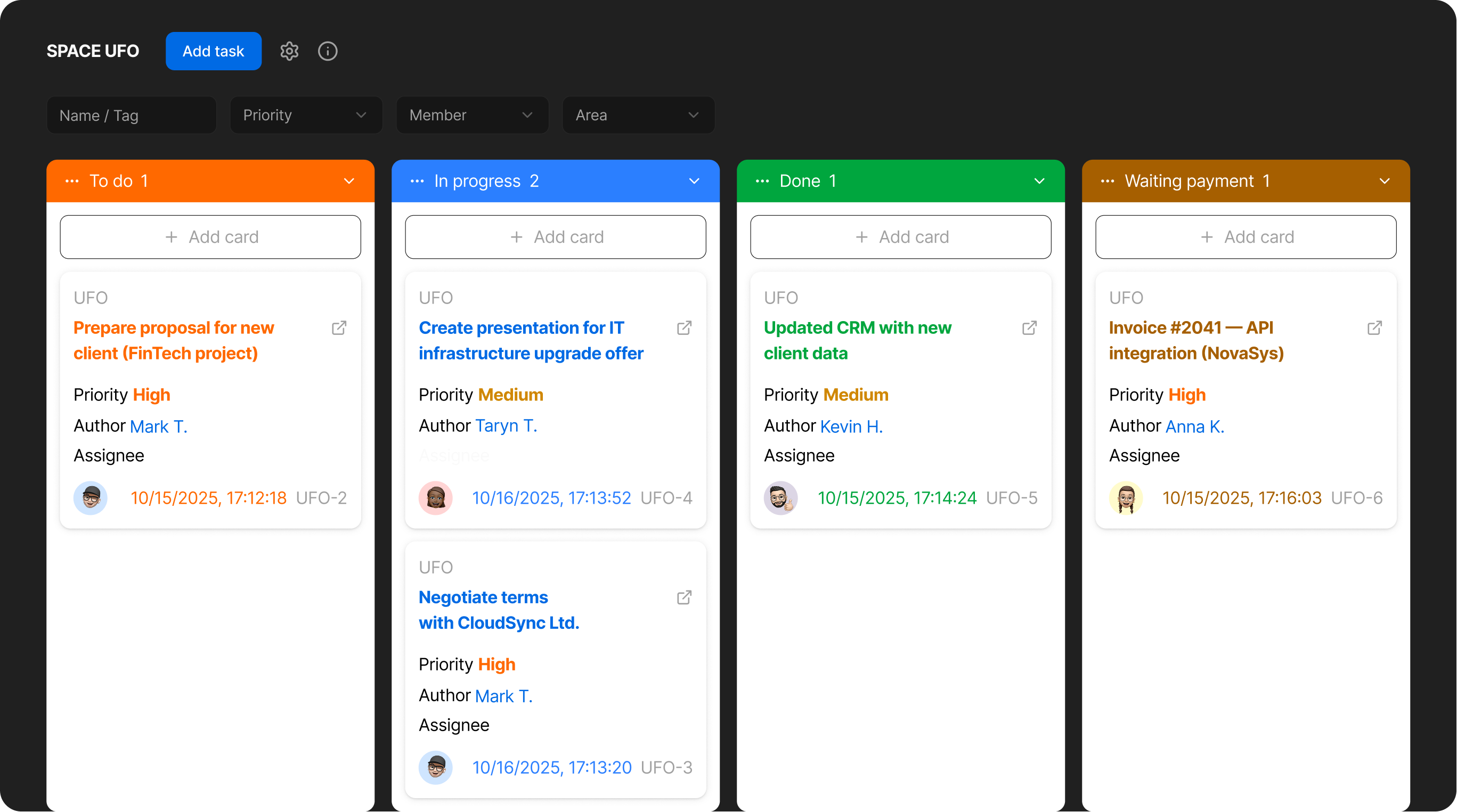
Task: Click the info circle icon
Action: [x=328, y=51]
